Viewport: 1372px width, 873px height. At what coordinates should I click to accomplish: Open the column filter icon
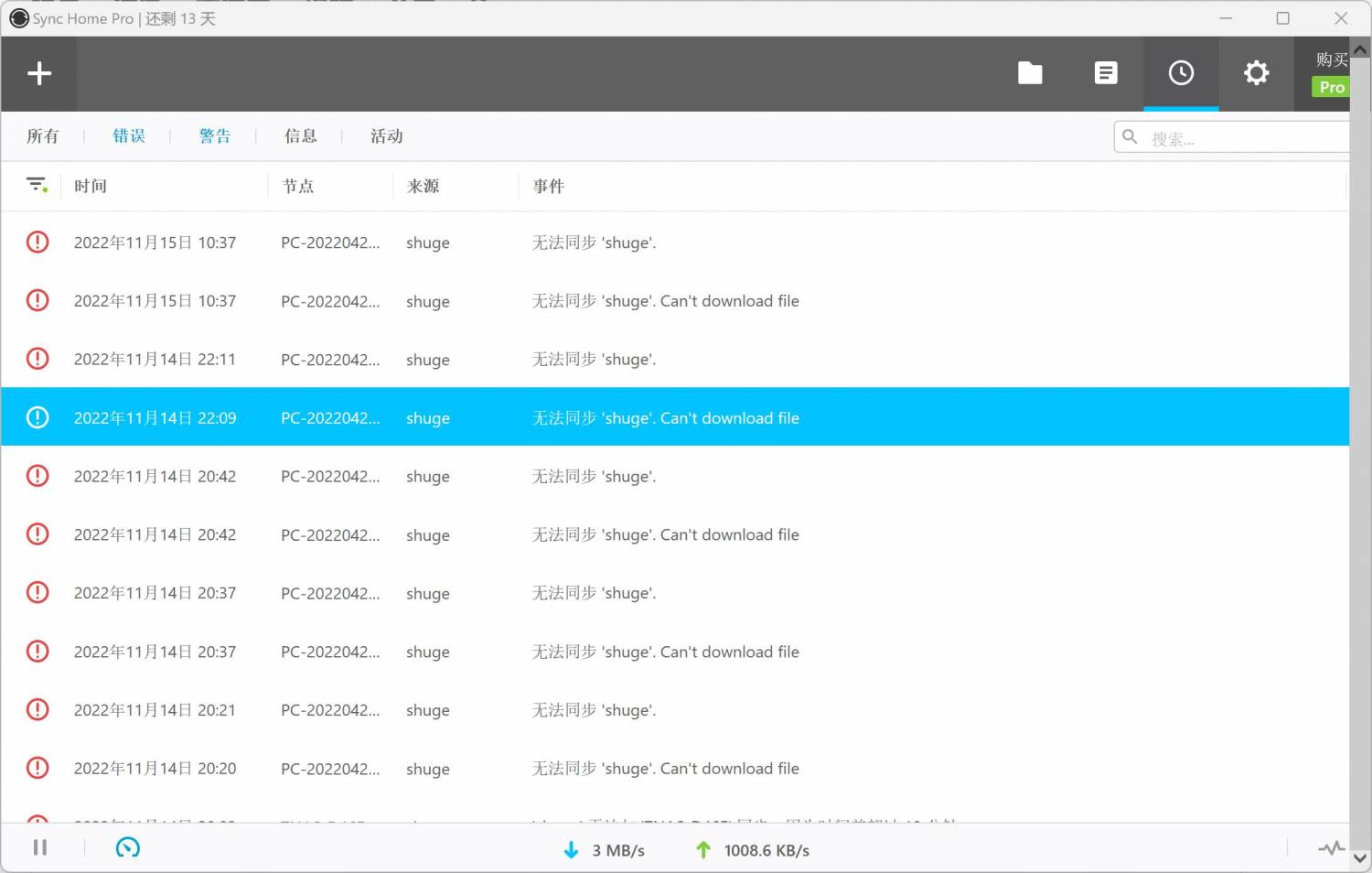pyautogui.click(x=37, y=186)
